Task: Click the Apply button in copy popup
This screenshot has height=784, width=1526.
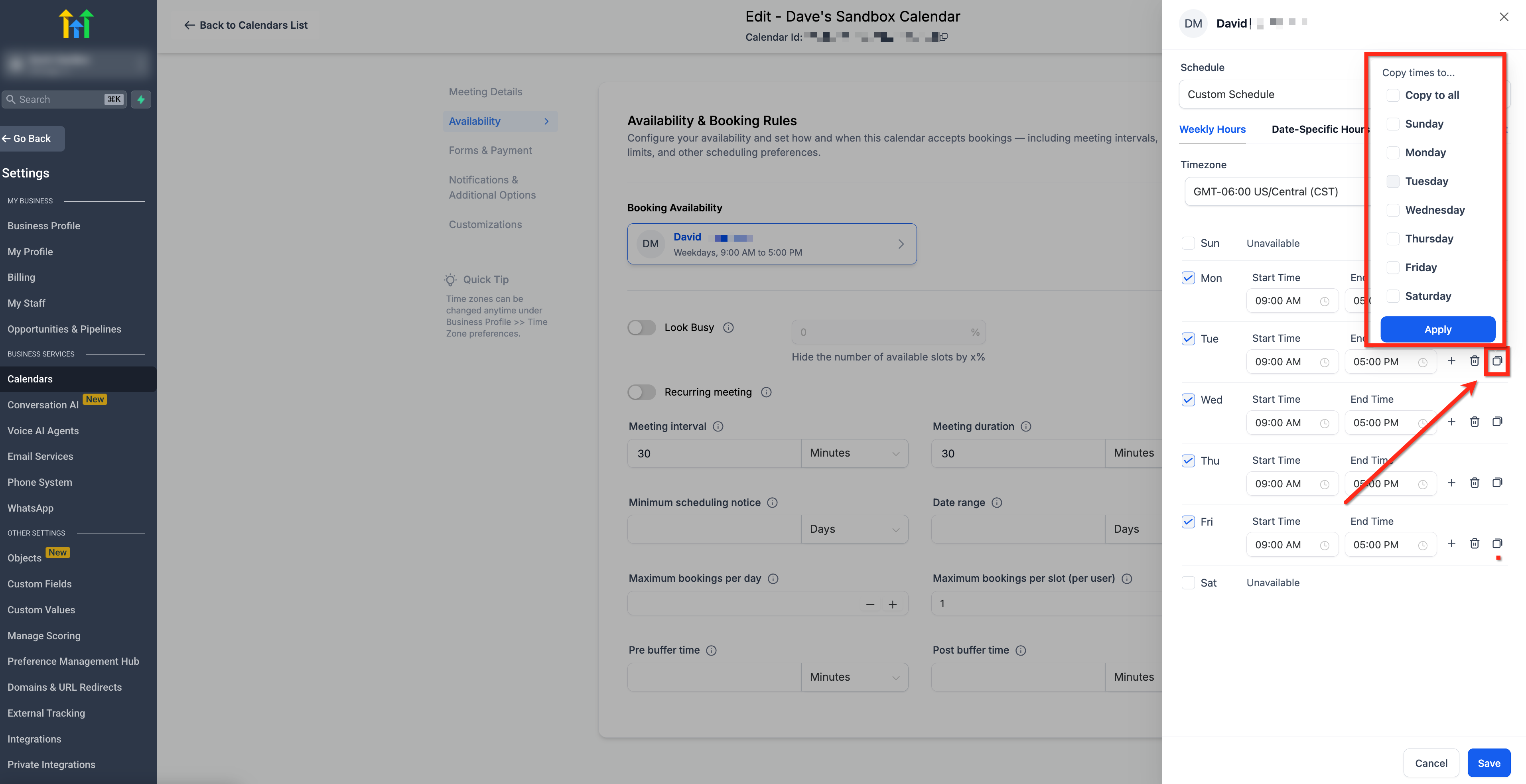Action: [x=1437, y=329]
